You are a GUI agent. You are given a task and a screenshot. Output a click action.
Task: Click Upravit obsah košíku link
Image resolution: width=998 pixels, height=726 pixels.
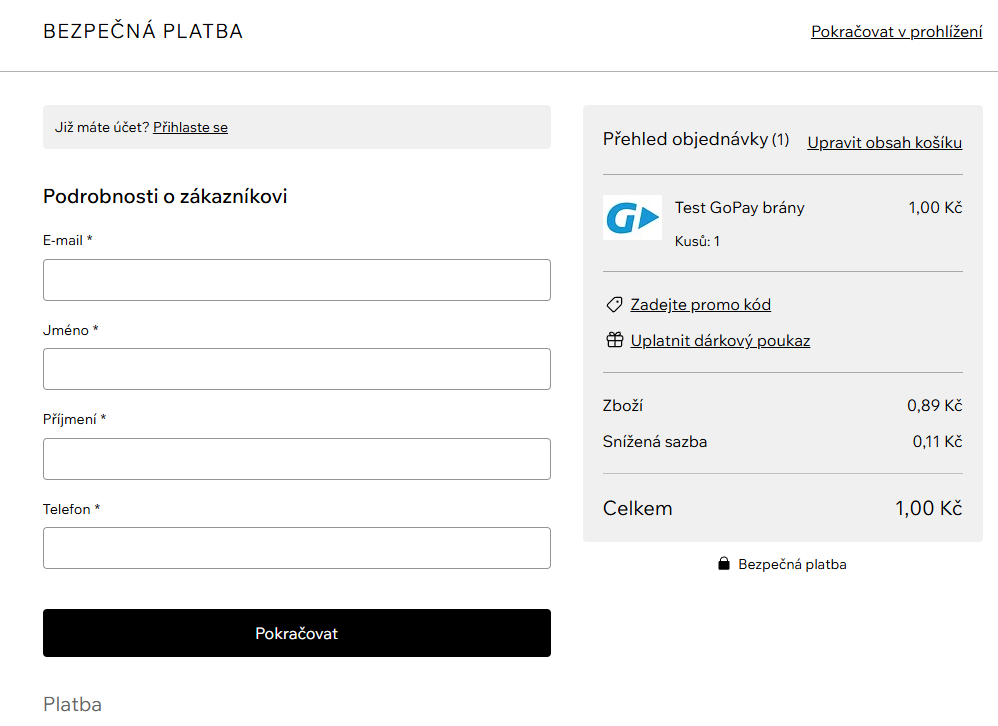coord(885,143)
